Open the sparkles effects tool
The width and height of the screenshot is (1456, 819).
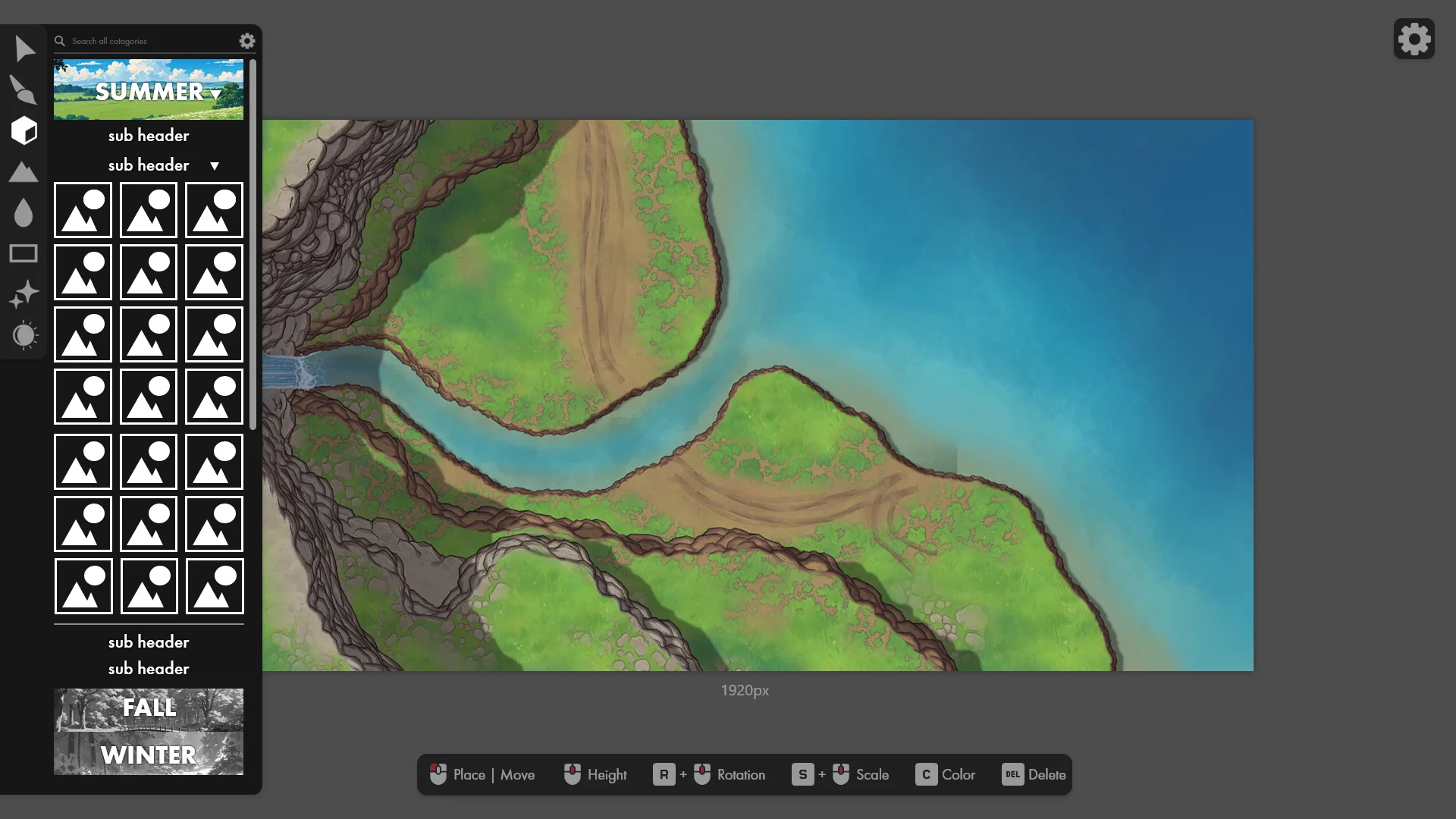pyautogui.click(x=24, y=294)
